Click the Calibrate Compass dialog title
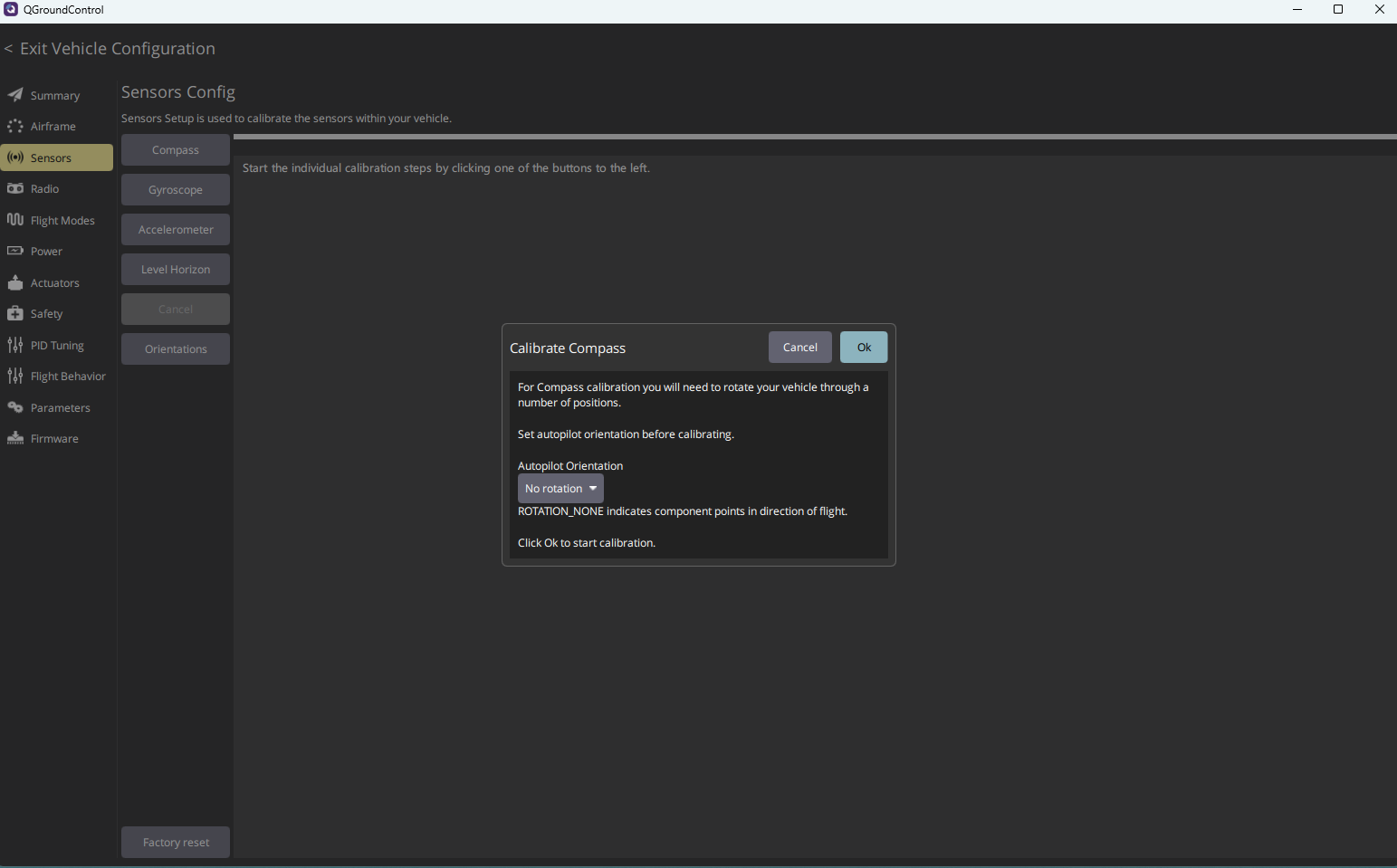Viewport: 1397px width, 868px height. point(568,348)
